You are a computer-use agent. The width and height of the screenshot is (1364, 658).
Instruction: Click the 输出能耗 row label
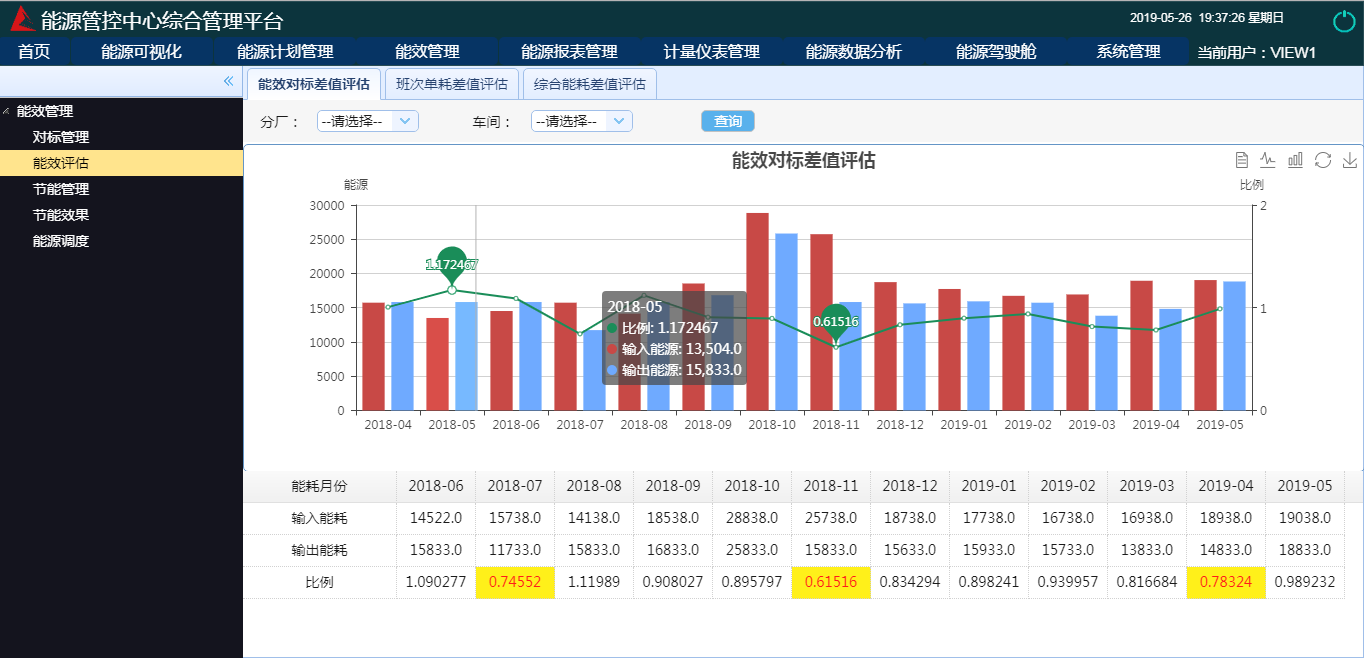[319, 550]
